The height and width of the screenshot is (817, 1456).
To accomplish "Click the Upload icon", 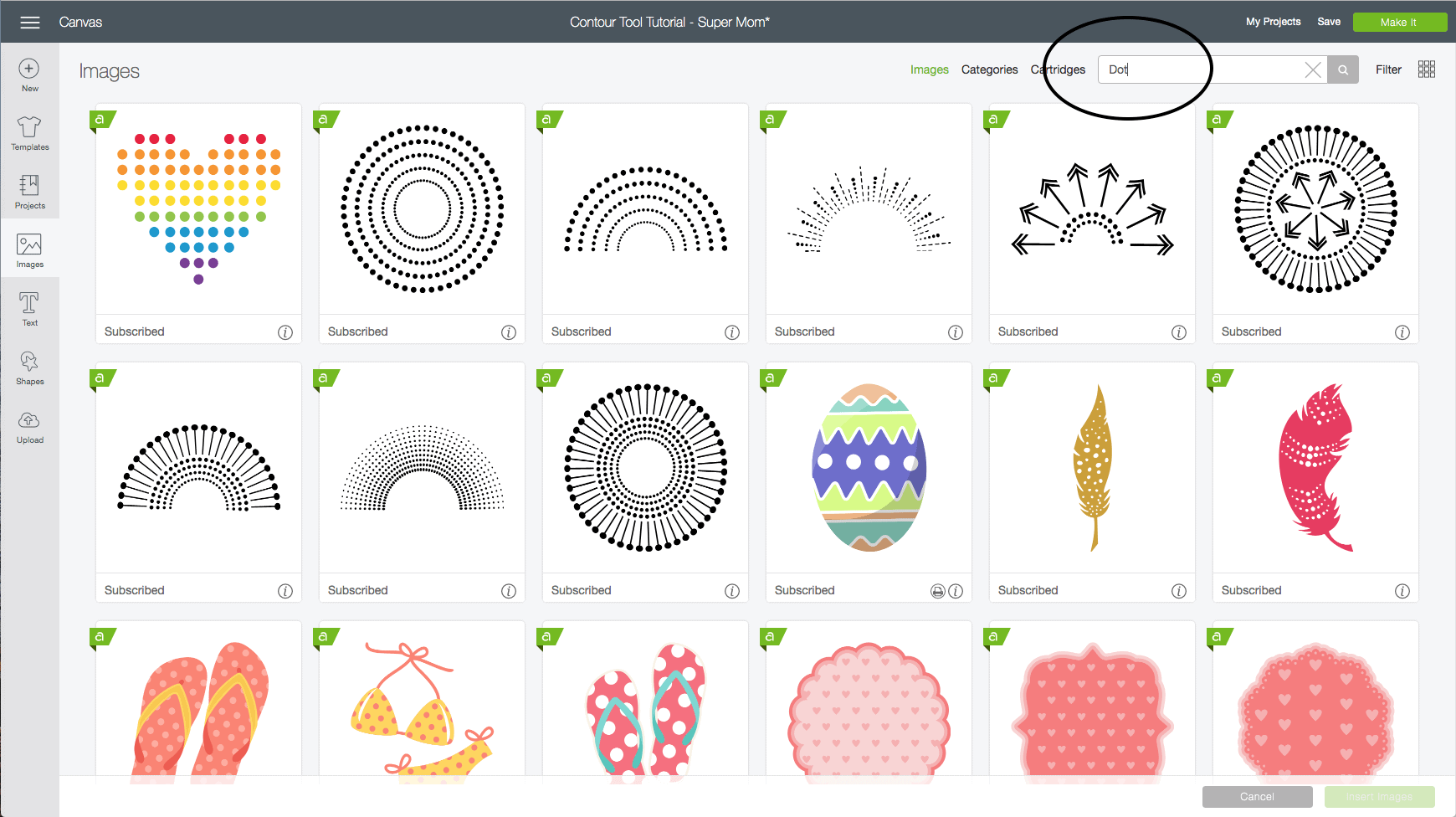I will tap(29, 425).
